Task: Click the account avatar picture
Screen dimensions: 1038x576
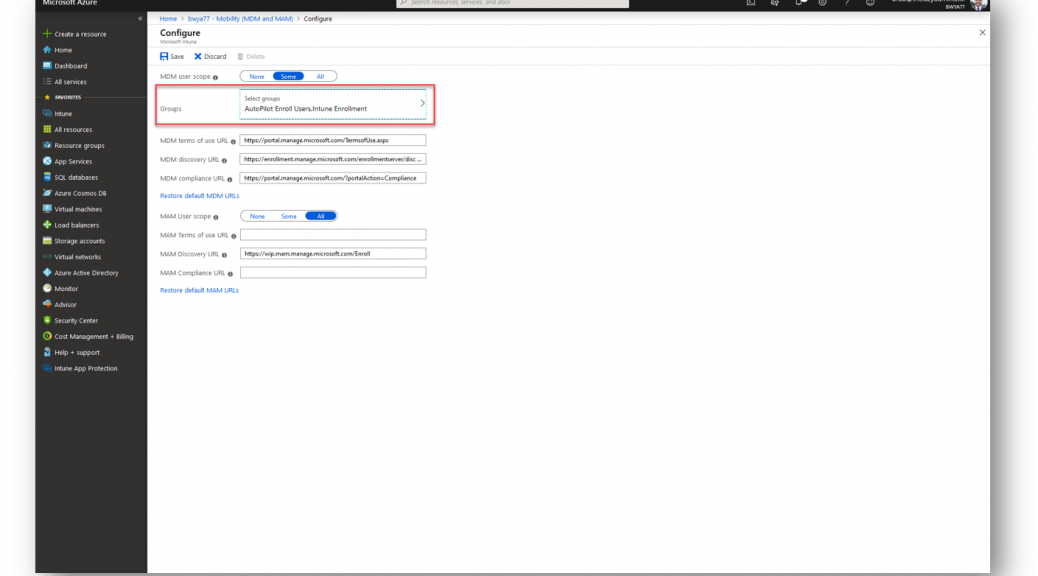Action: point(978,4)
